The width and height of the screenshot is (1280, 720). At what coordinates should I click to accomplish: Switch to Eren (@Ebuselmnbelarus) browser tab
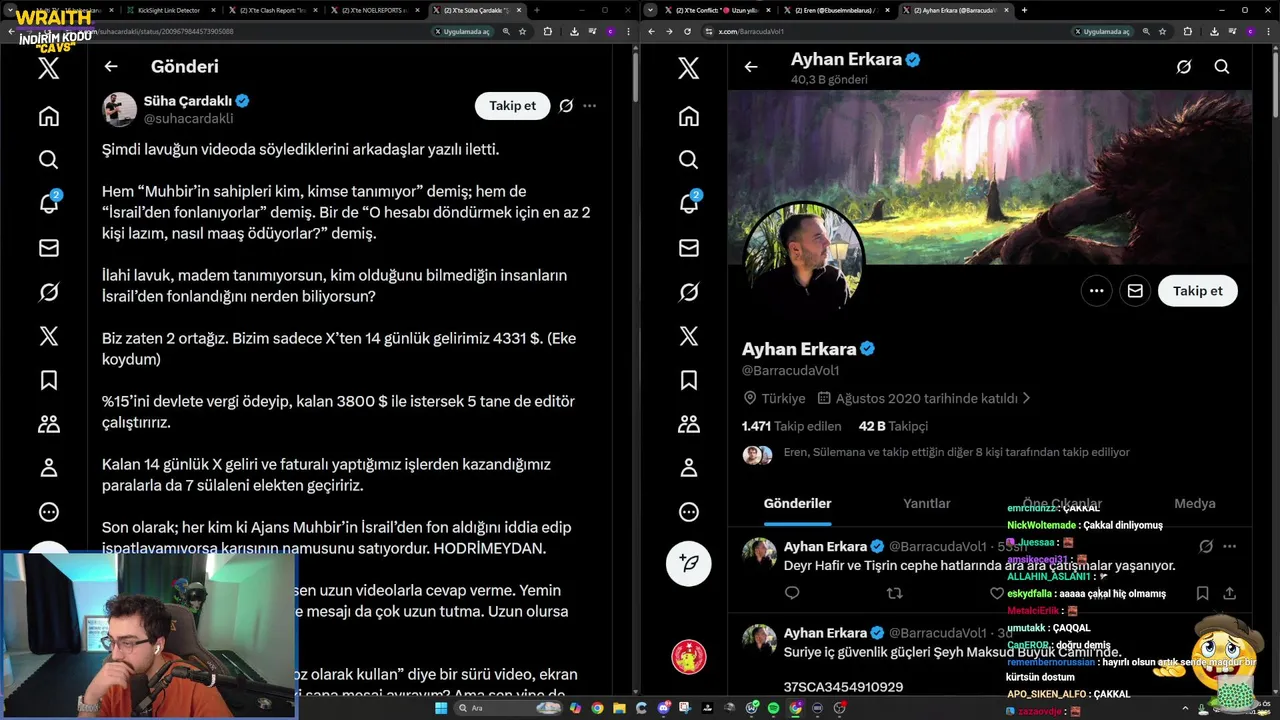click(836, 10)
